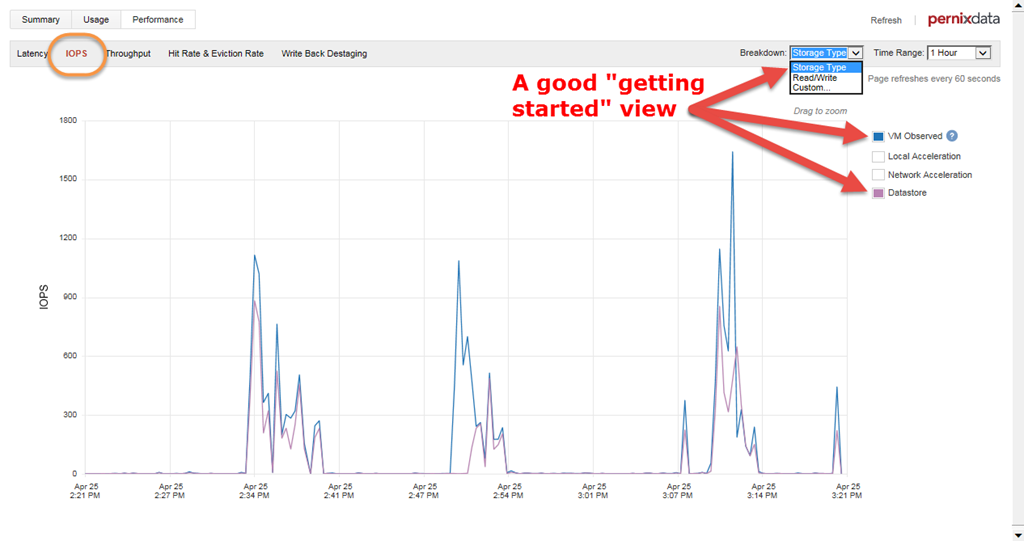The width and height of the screenshot is (1024, 541).
Task: Click the VM Observed help question icon
Action: pyautogui.click(x=952, y=136)
